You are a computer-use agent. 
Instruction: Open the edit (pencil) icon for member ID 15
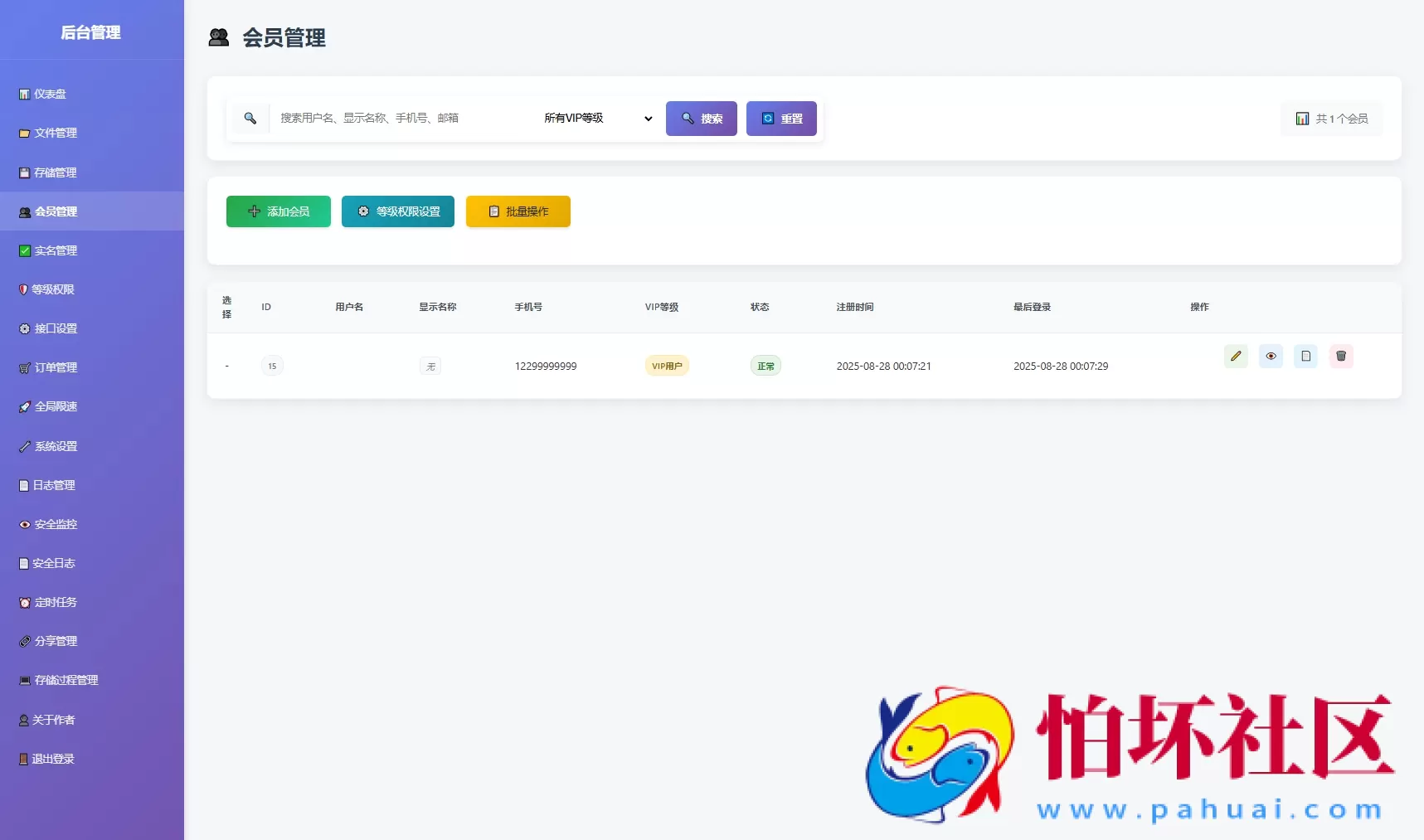[1237, 356]
